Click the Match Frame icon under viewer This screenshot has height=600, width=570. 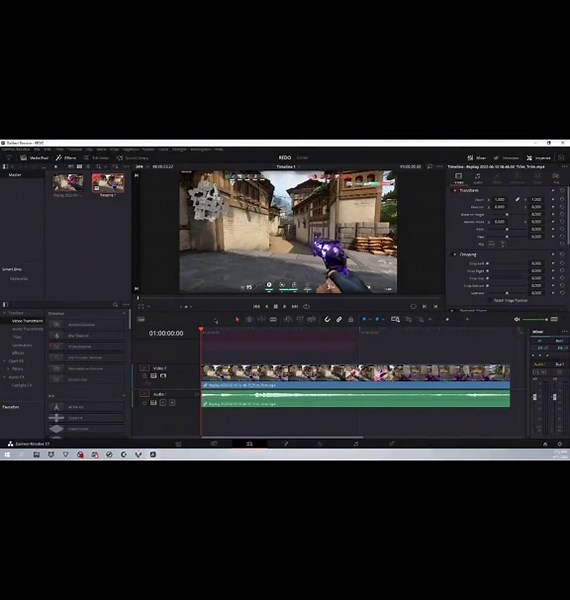(413, 307)
